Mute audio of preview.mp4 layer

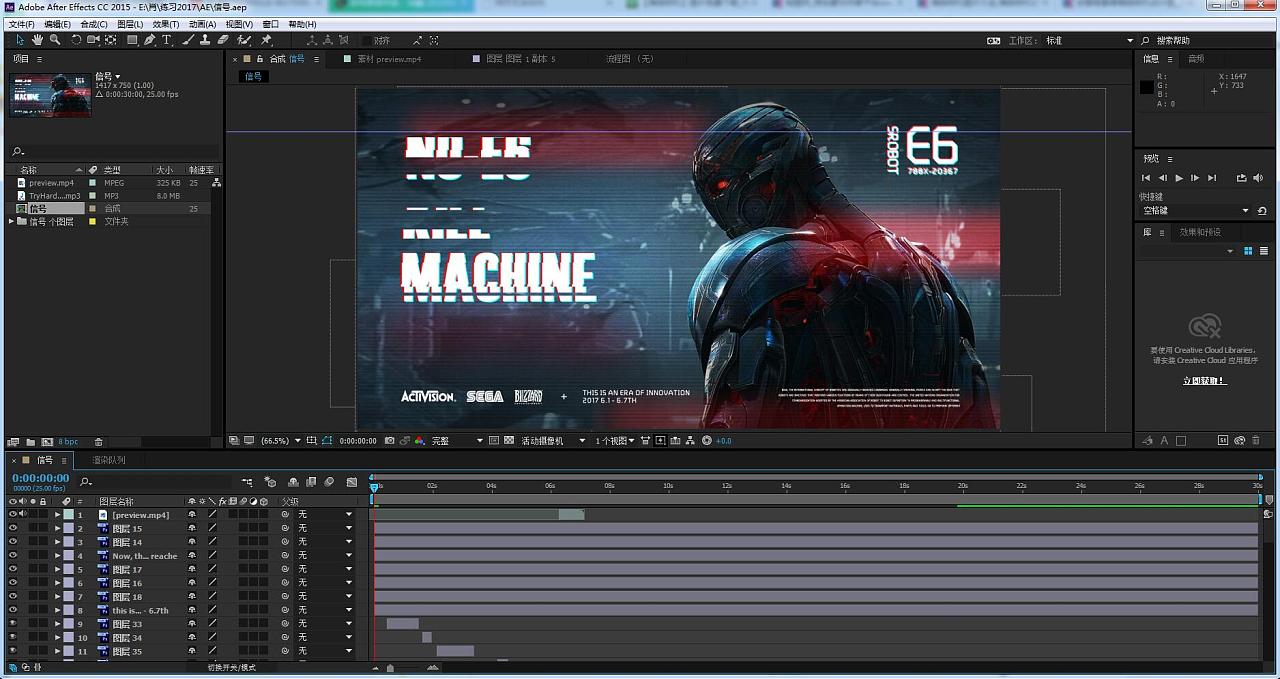23,514
